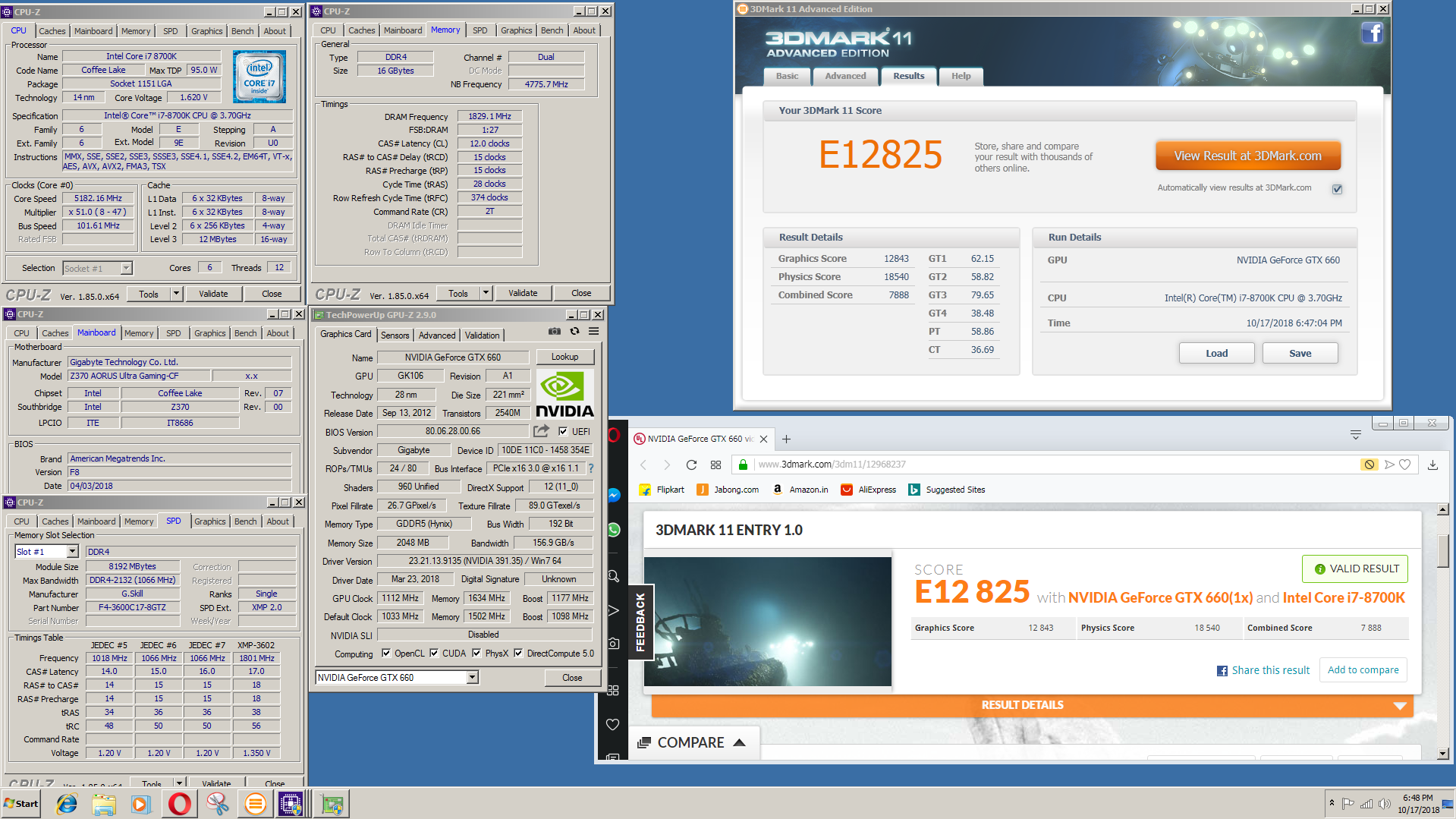This screenshot has width=1456, height=819.
Task: Click the Save button in Run Details
Action: click(x=1300, y=353)
